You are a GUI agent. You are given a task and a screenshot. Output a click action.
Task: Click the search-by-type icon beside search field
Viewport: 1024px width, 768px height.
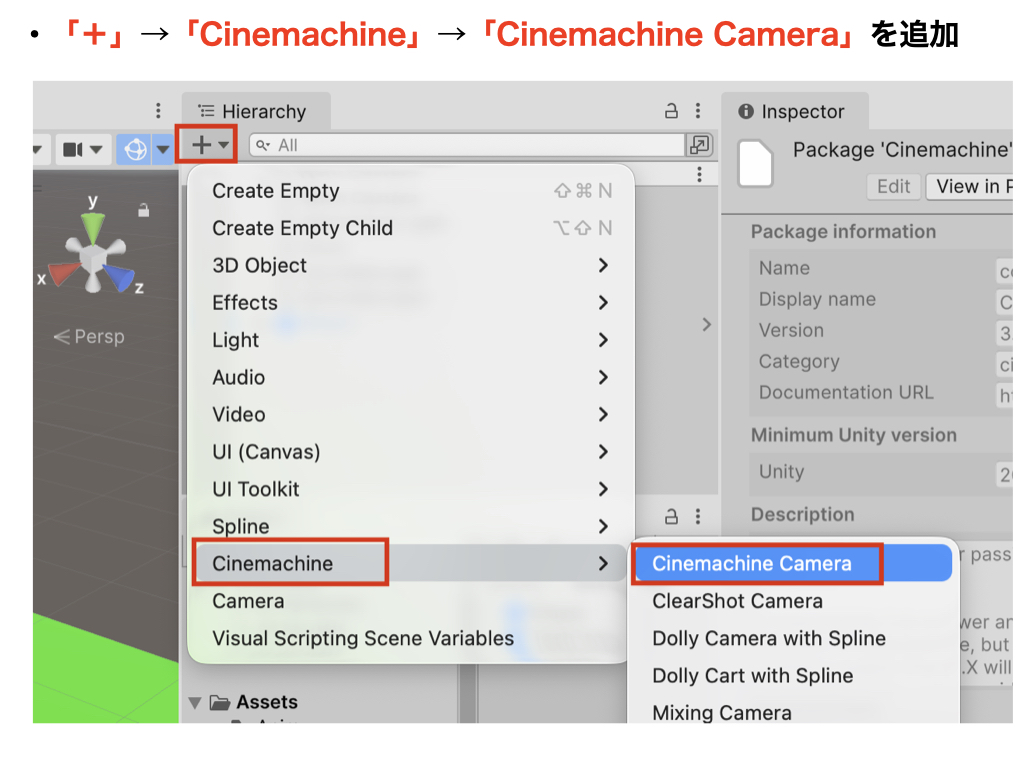click(699, 145)
